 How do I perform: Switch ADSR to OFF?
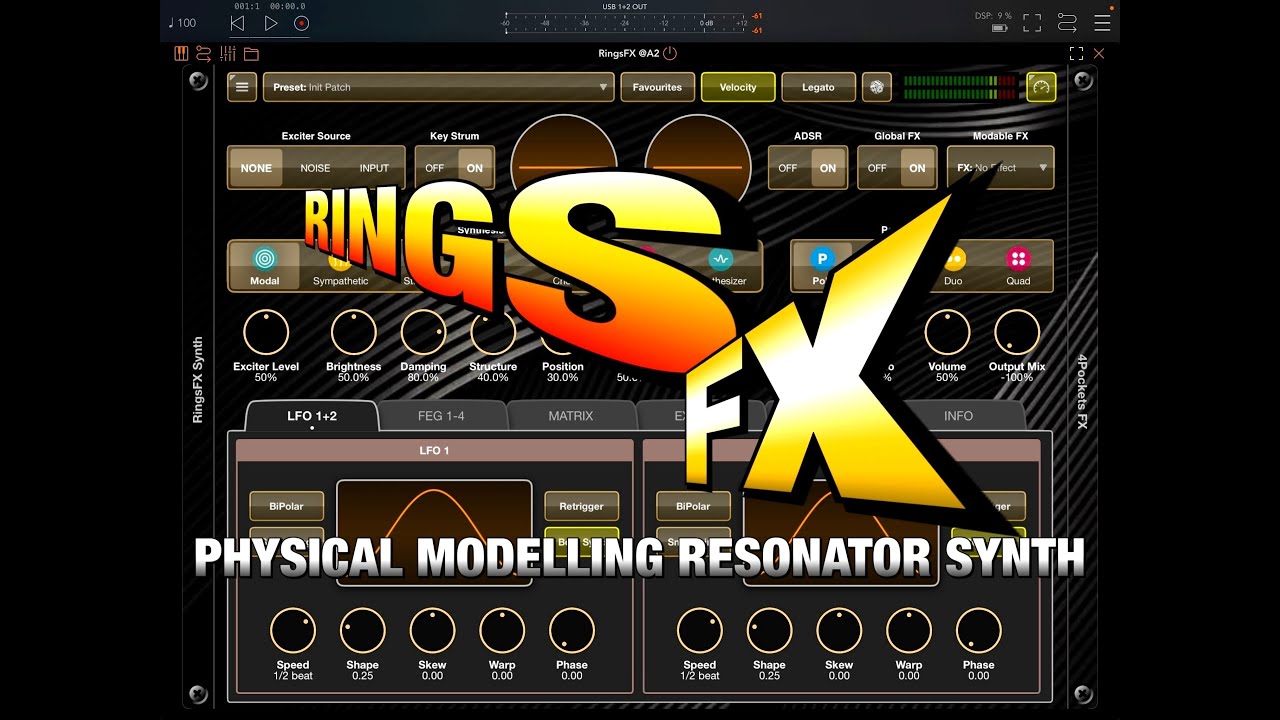pos(788,168)
